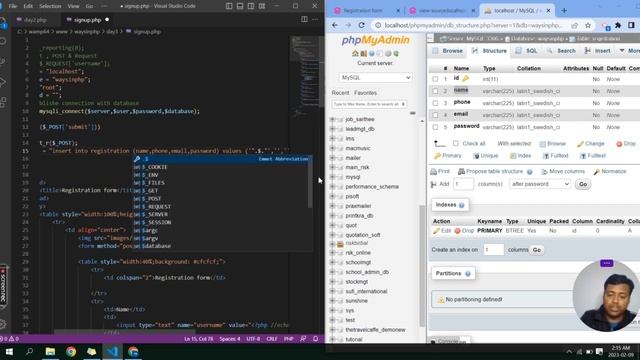Choose $_POST from autocomplete list
This screenshot has height=360, width=640.
point(223,199)
